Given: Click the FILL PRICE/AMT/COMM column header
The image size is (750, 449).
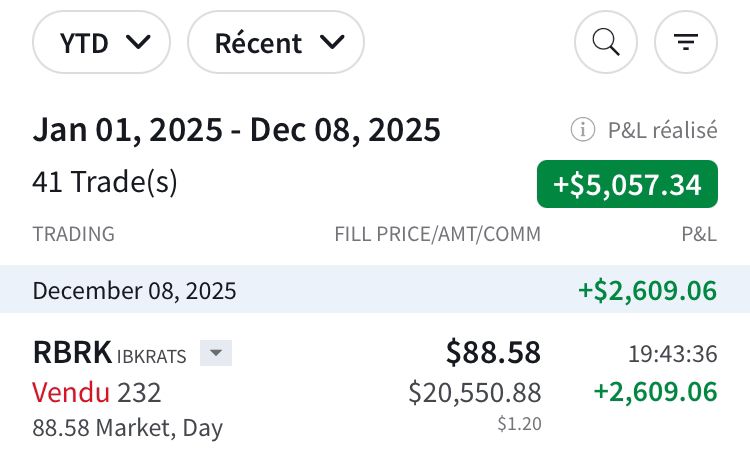Looking at the screenshot, I should [x=437, y=234].
